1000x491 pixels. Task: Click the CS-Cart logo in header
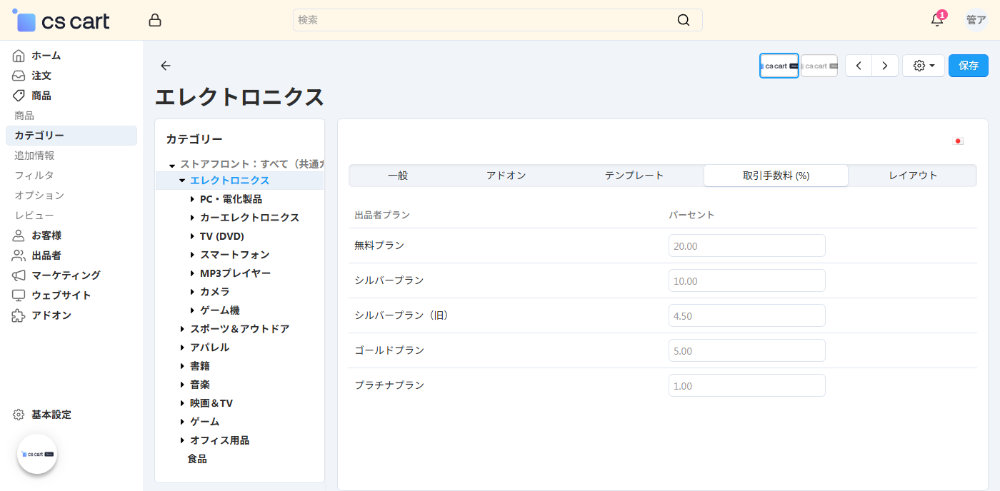coord(62,20)
